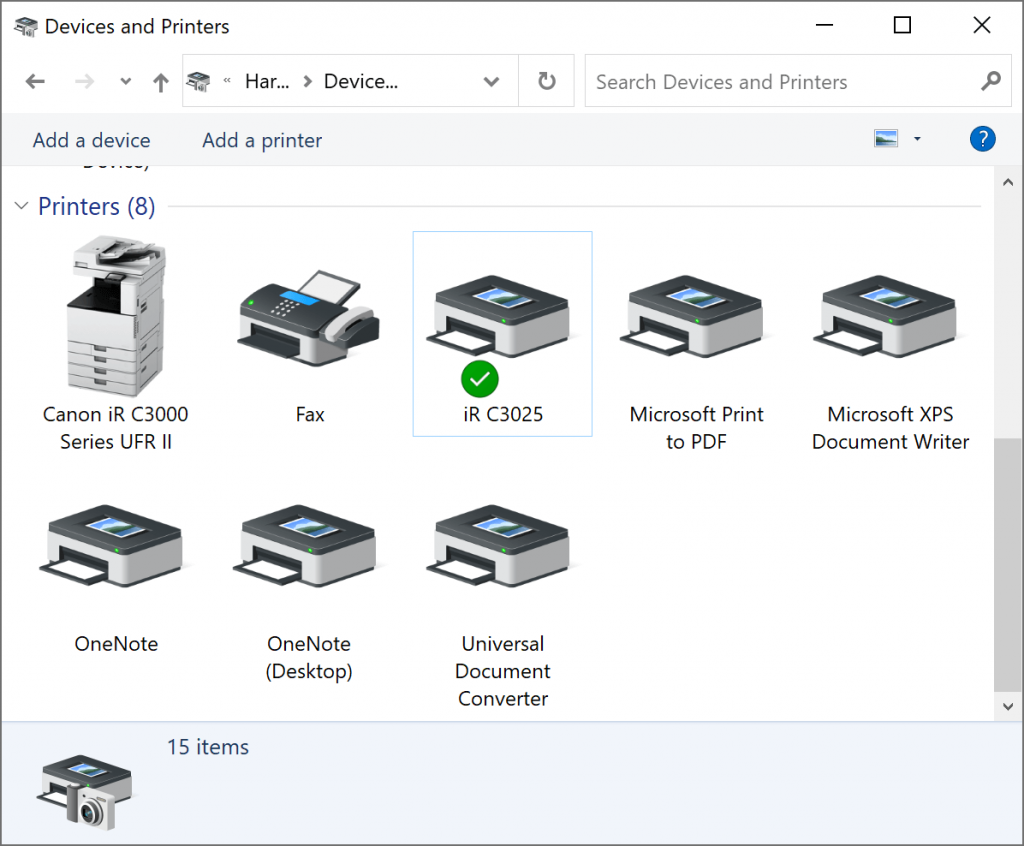Click the Printers (8) group header
This screenshot has height=846, width=1024.
tap(97, 206)
